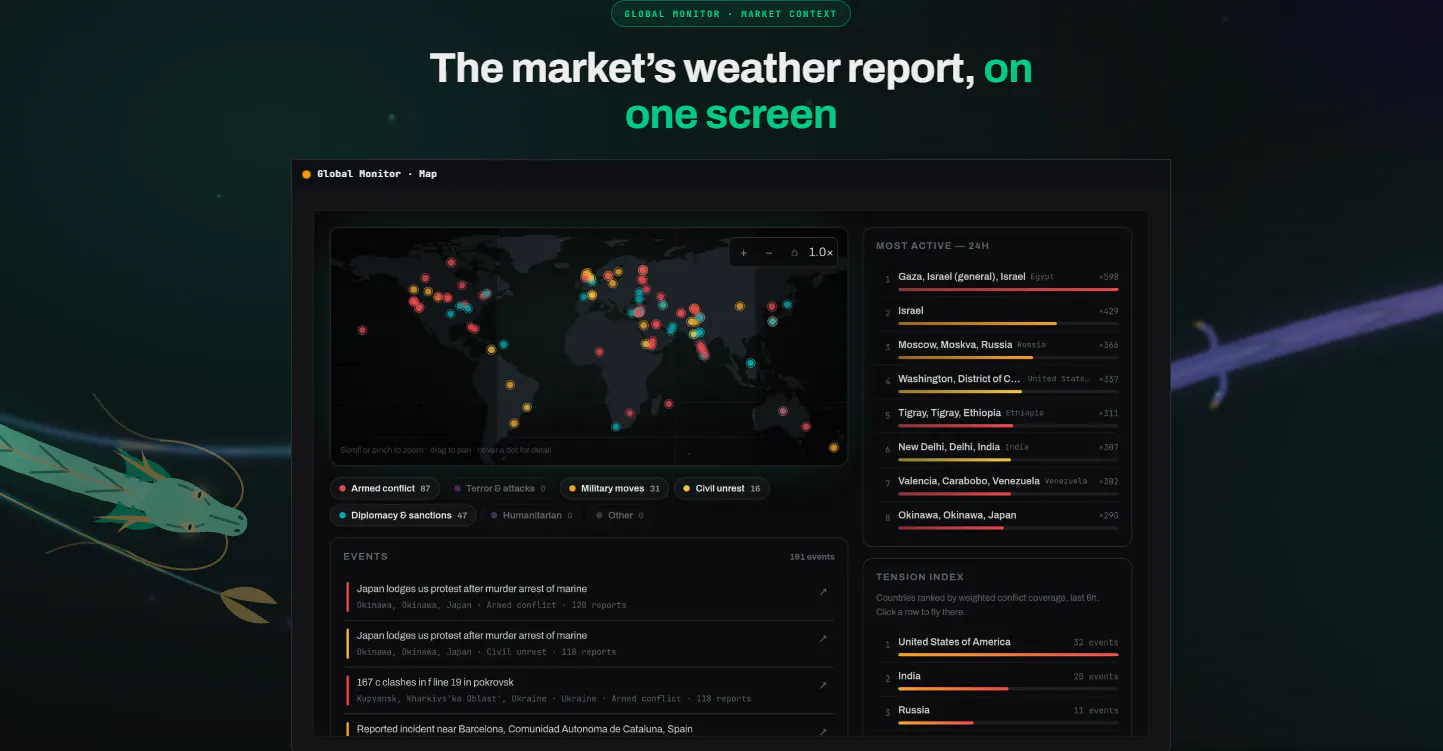Viewport: 1443px width, 751px height.
Task: Select the pink dot in central Australia
Action: click(783, 411)
